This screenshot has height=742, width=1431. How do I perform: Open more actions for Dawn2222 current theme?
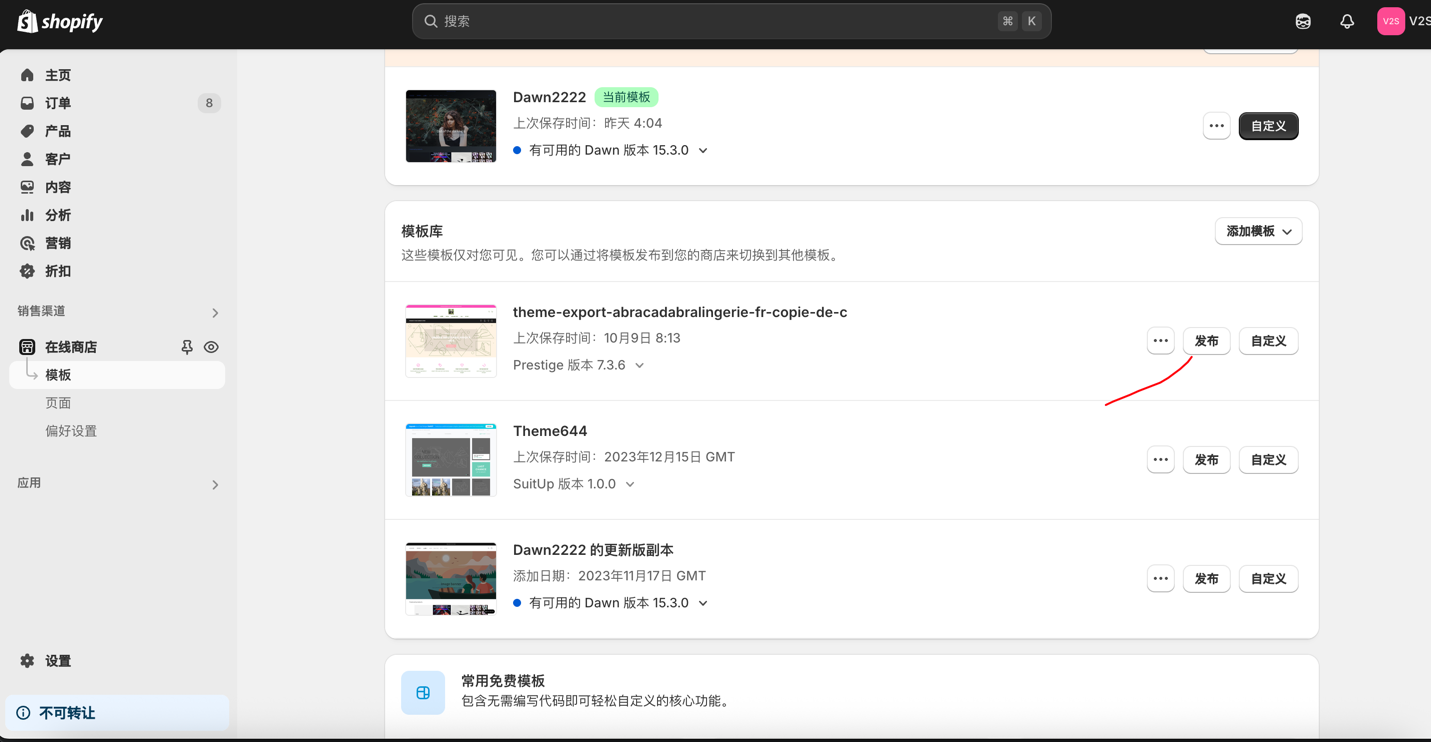pyautogui.click(x=1216, y=126)
